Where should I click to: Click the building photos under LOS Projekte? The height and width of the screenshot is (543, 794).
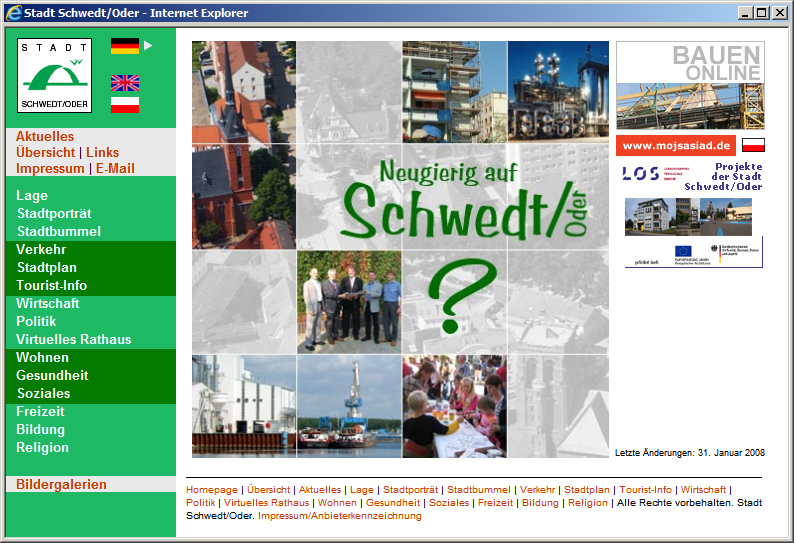(688, 216)
